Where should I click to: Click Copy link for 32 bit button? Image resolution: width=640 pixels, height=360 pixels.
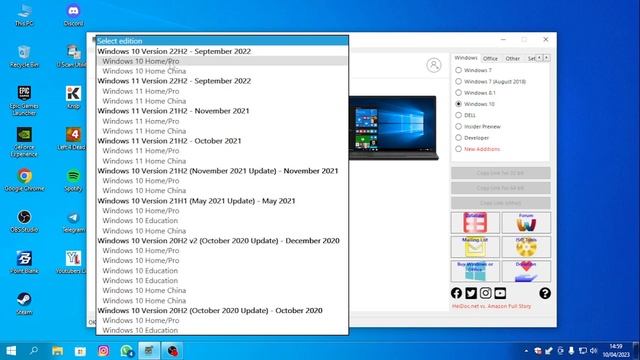(500, 173)
